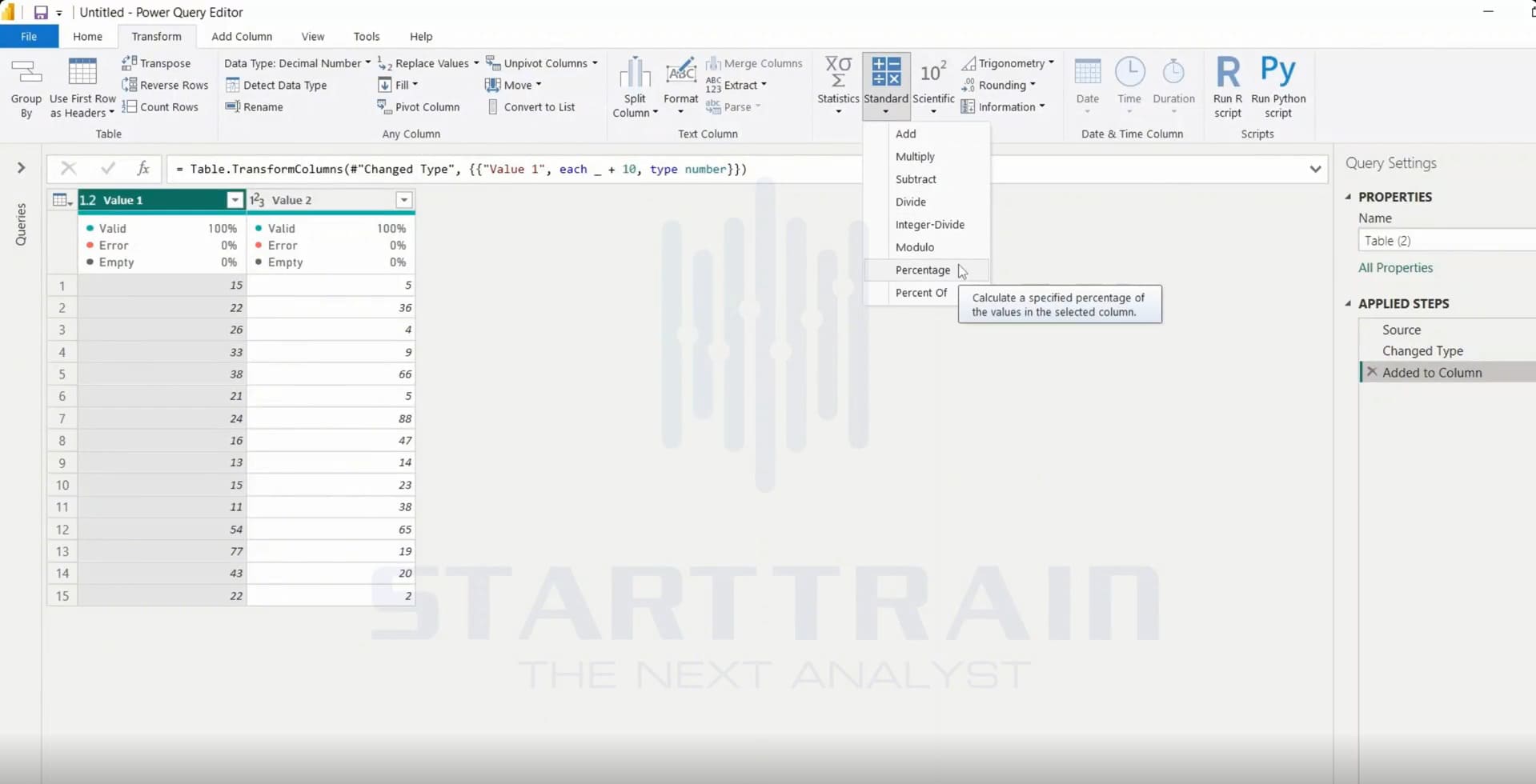This screenshot has height=784, width=1536.
Task: Click the query Name field Table (2)
Action: click(x=1446, y=240)
